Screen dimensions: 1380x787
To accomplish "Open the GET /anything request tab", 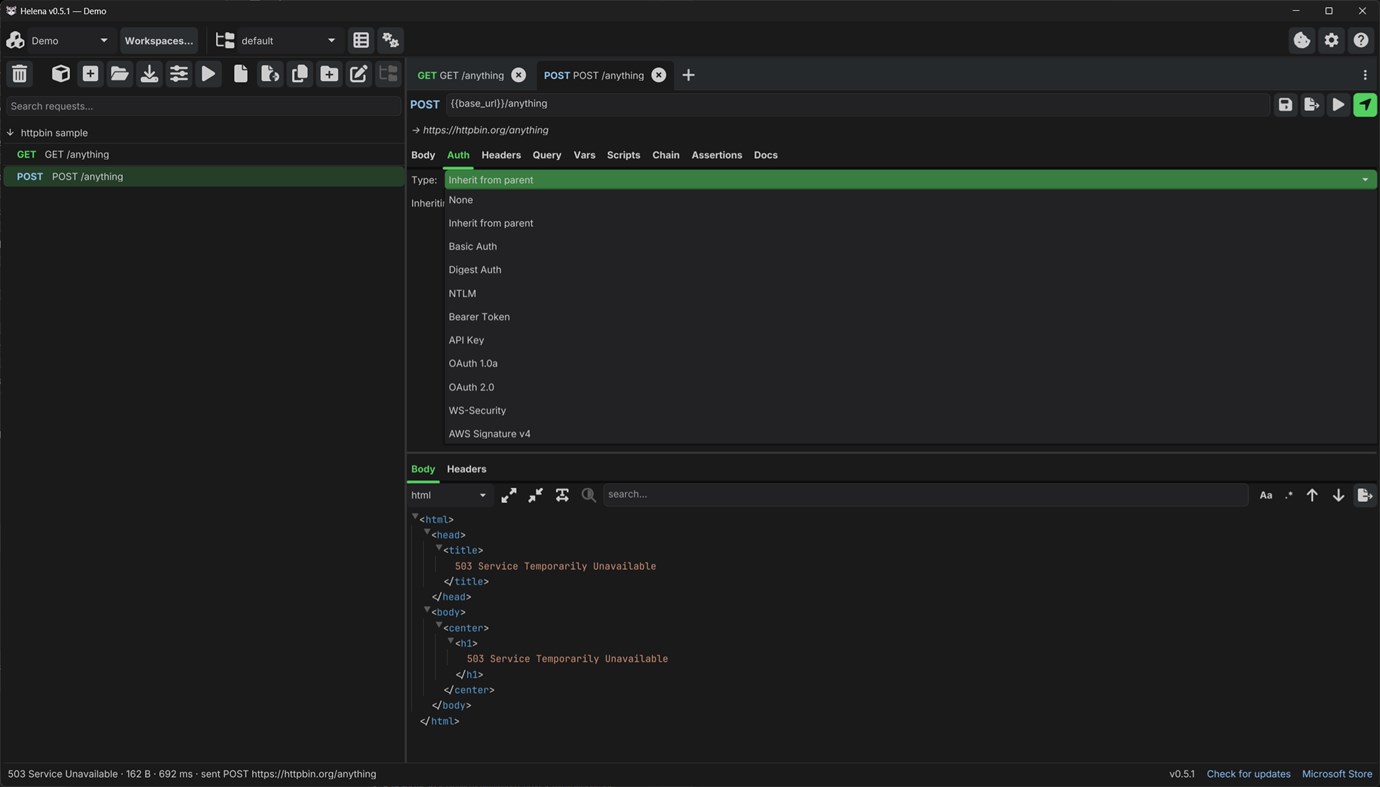I will click(461, 75).
